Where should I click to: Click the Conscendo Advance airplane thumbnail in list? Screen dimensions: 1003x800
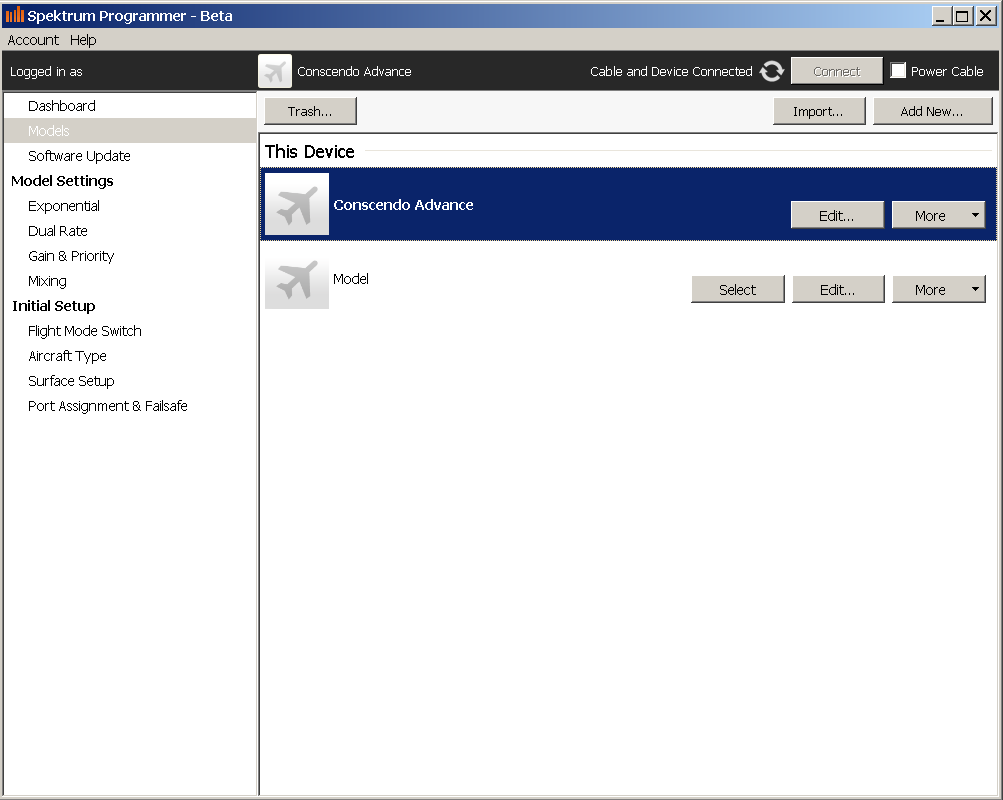tap(297, 205)
